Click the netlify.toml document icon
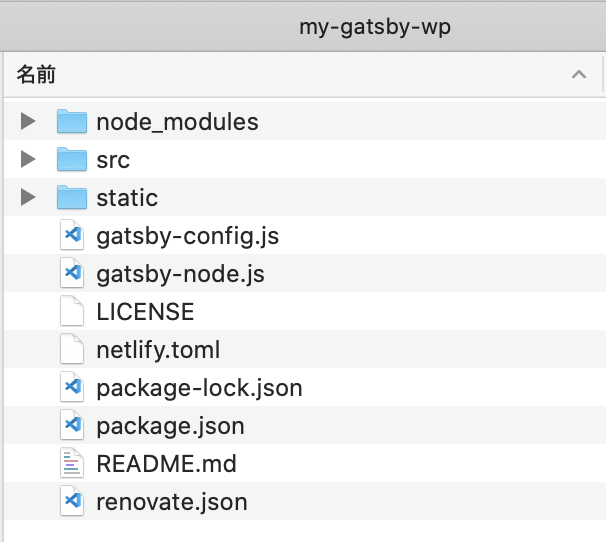Image resolution: width=606 pixels, height=542 pixels. pyautogui.click(x=72, y=350)
